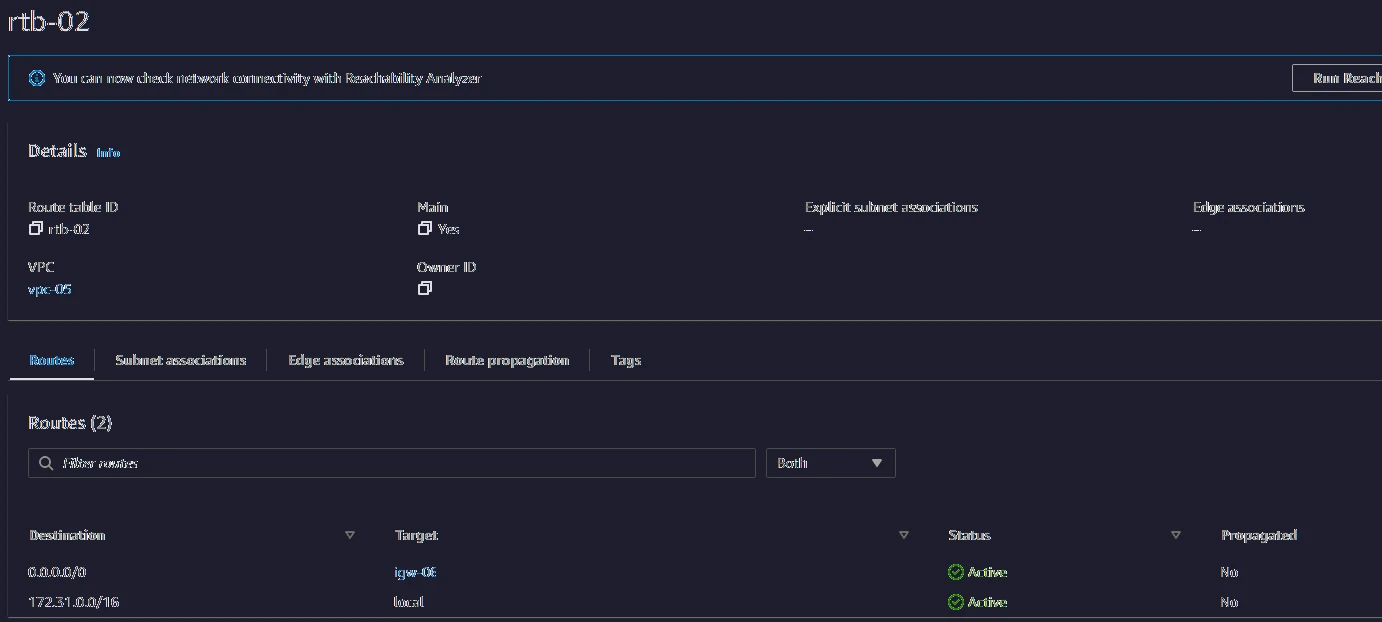The image size is (1382, 622).
Task: Select the 172.31.0.0/16 destination cell
Action: pos(74,602)
